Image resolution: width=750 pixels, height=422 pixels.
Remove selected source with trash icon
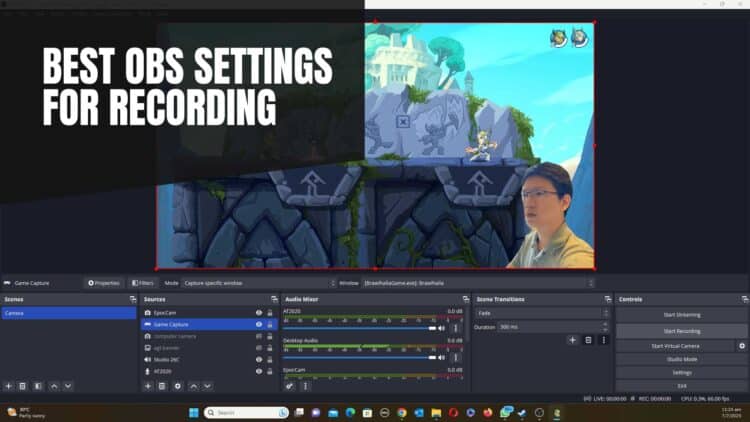[162, 386]
